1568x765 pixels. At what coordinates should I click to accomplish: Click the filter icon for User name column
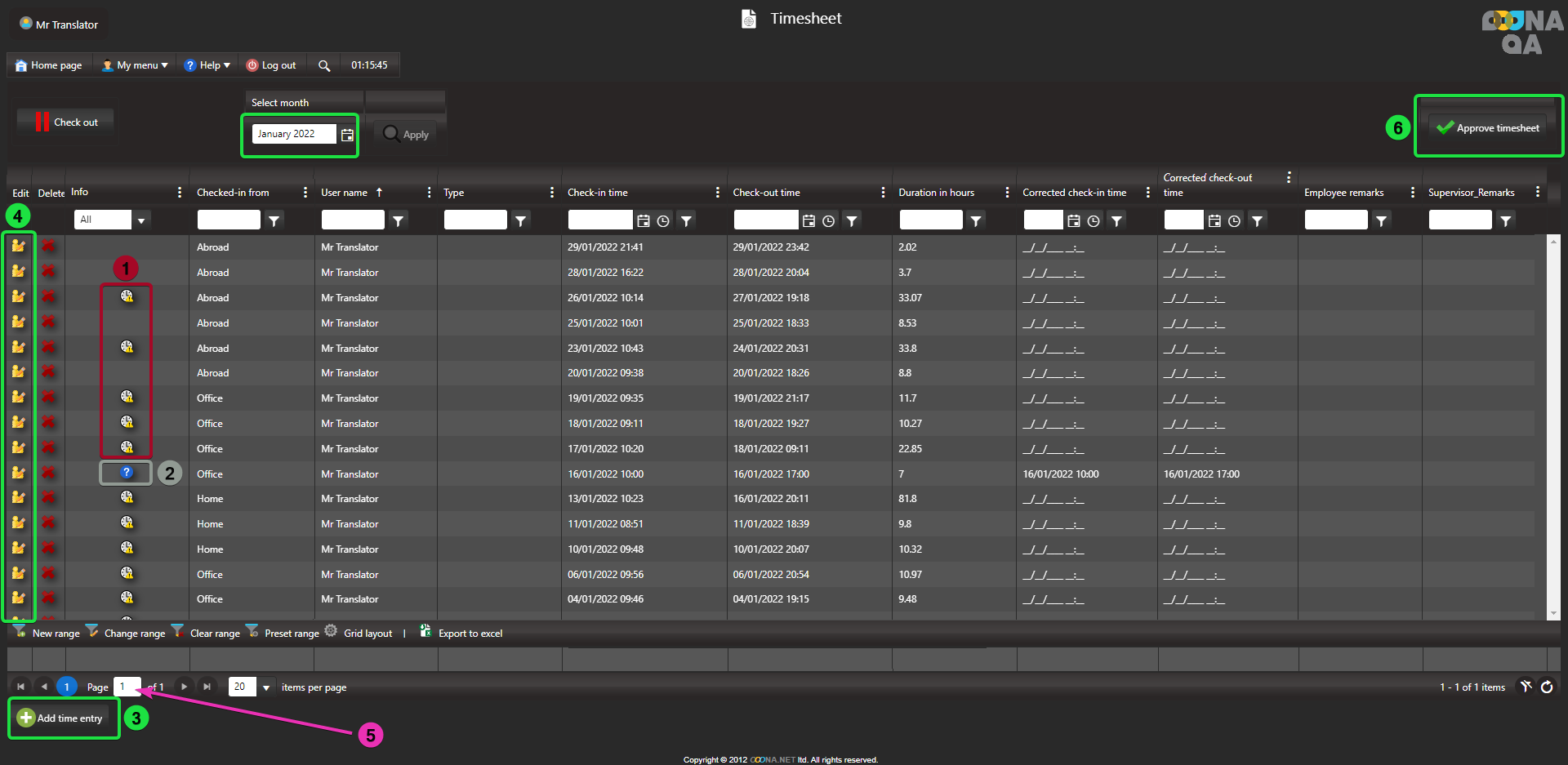click(x=398, y=220)
